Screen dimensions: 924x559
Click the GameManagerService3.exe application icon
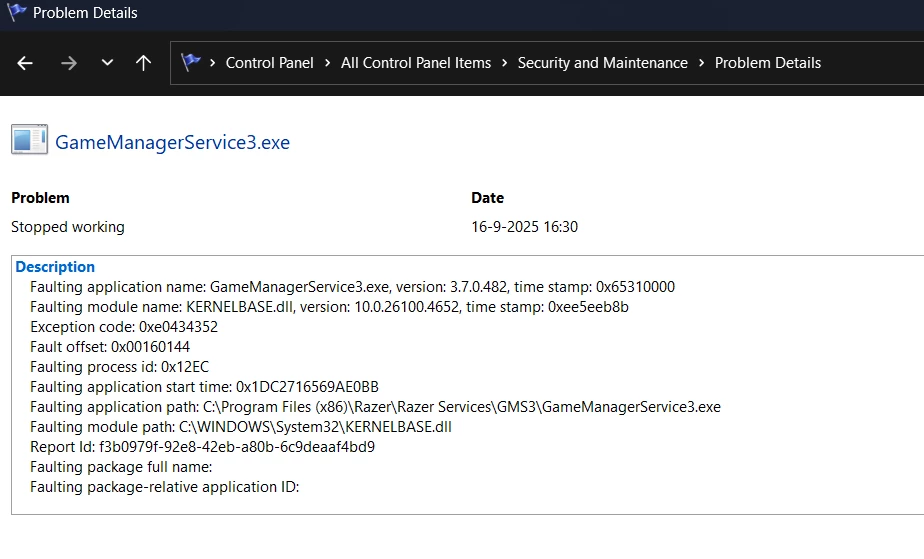29,140
